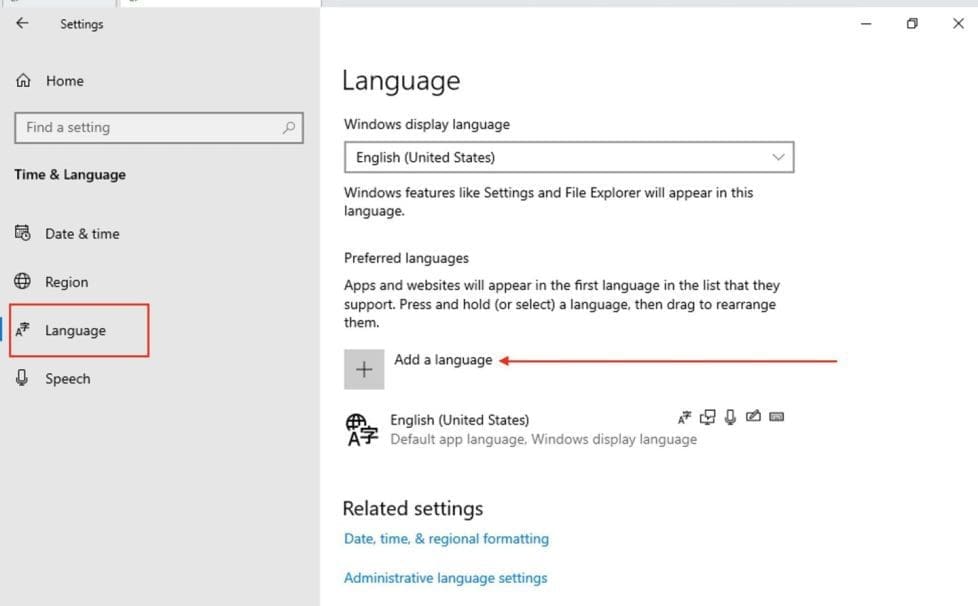Select the Date & time clock icon
The image size is (978, 606).
[x=22, y=233]
